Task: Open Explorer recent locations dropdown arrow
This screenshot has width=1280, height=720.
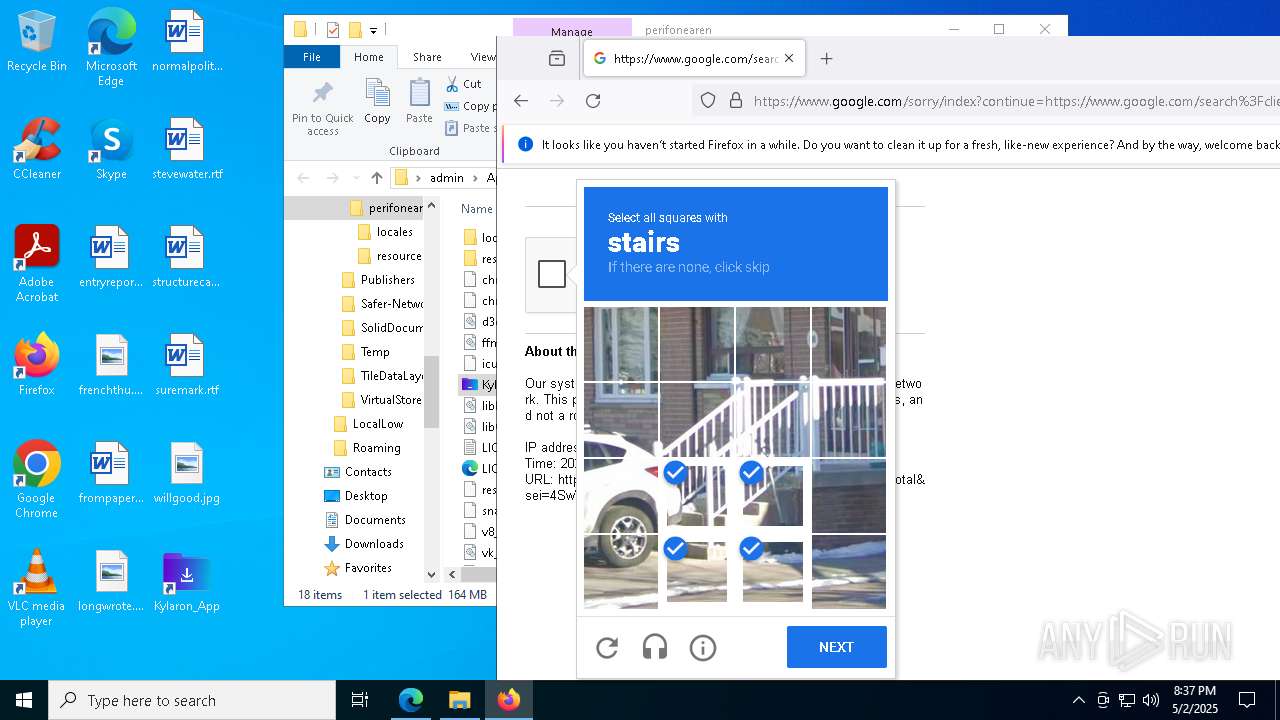Action: point(356,178)
